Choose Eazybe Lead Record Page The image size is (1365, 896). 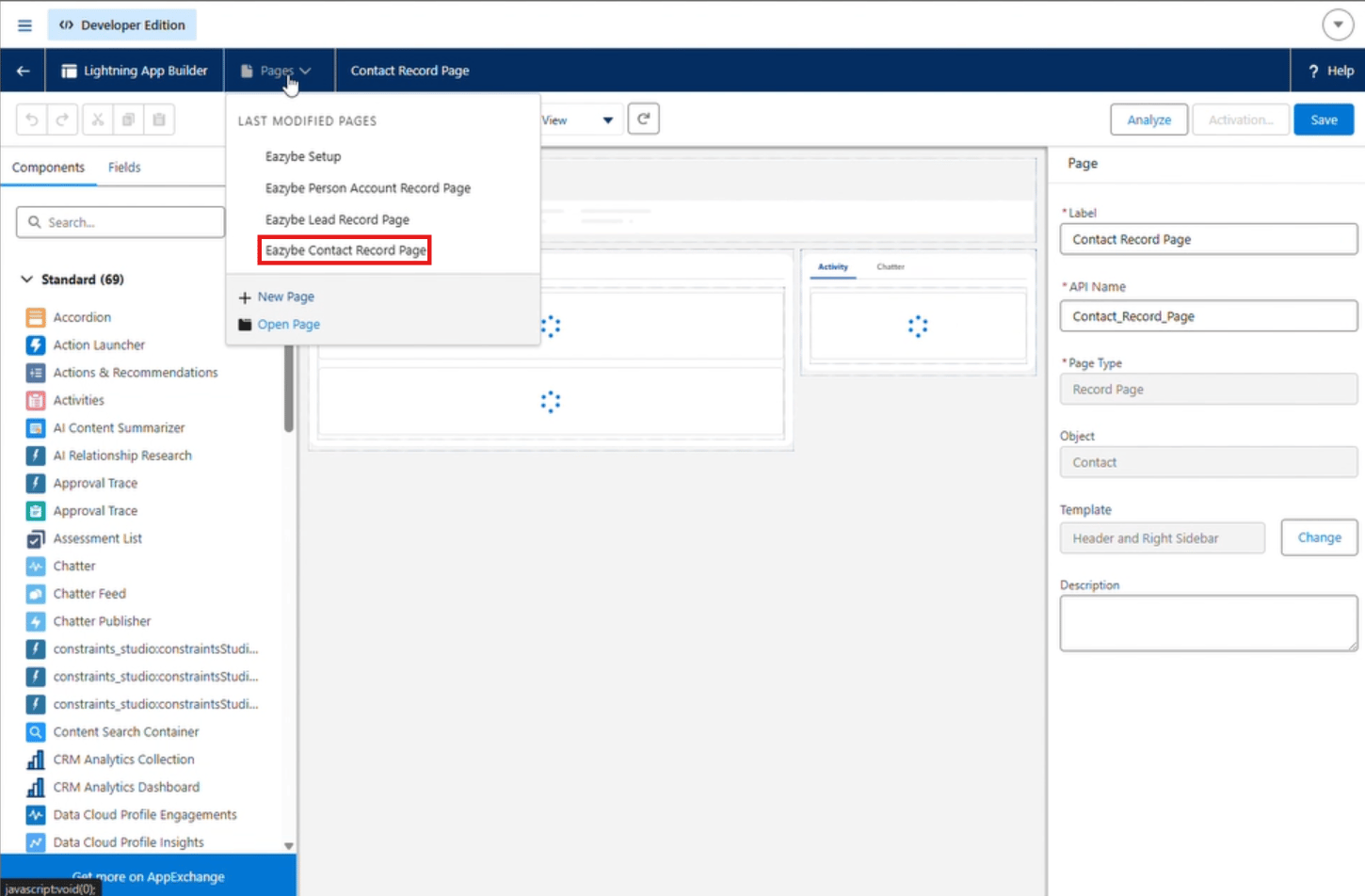click(x=337, y=219)
